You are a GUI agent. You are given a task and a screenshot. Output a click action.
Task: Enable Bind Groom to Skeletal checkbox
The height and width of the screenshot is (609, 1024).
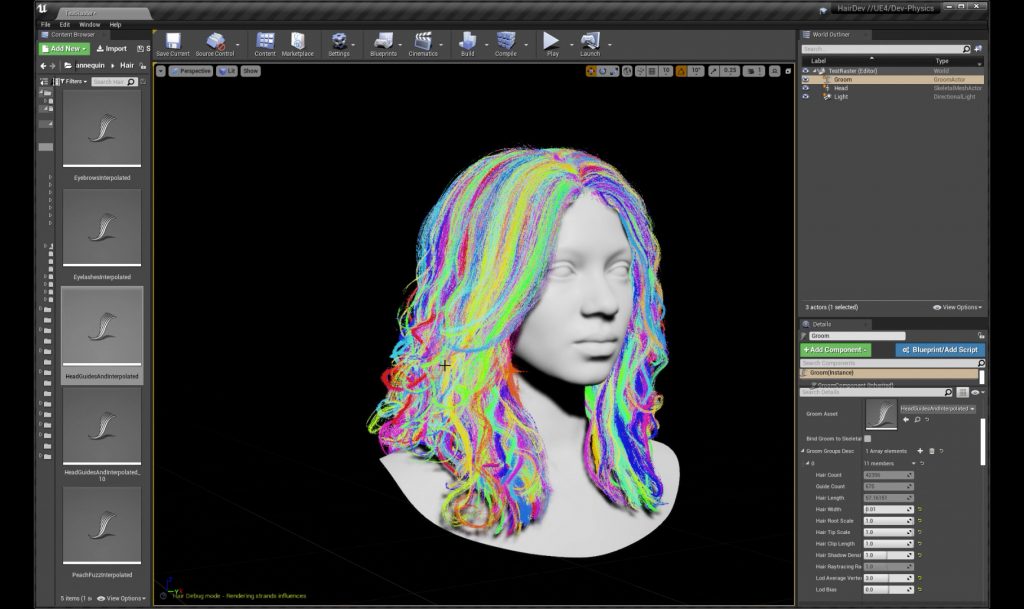click(867, 438)
